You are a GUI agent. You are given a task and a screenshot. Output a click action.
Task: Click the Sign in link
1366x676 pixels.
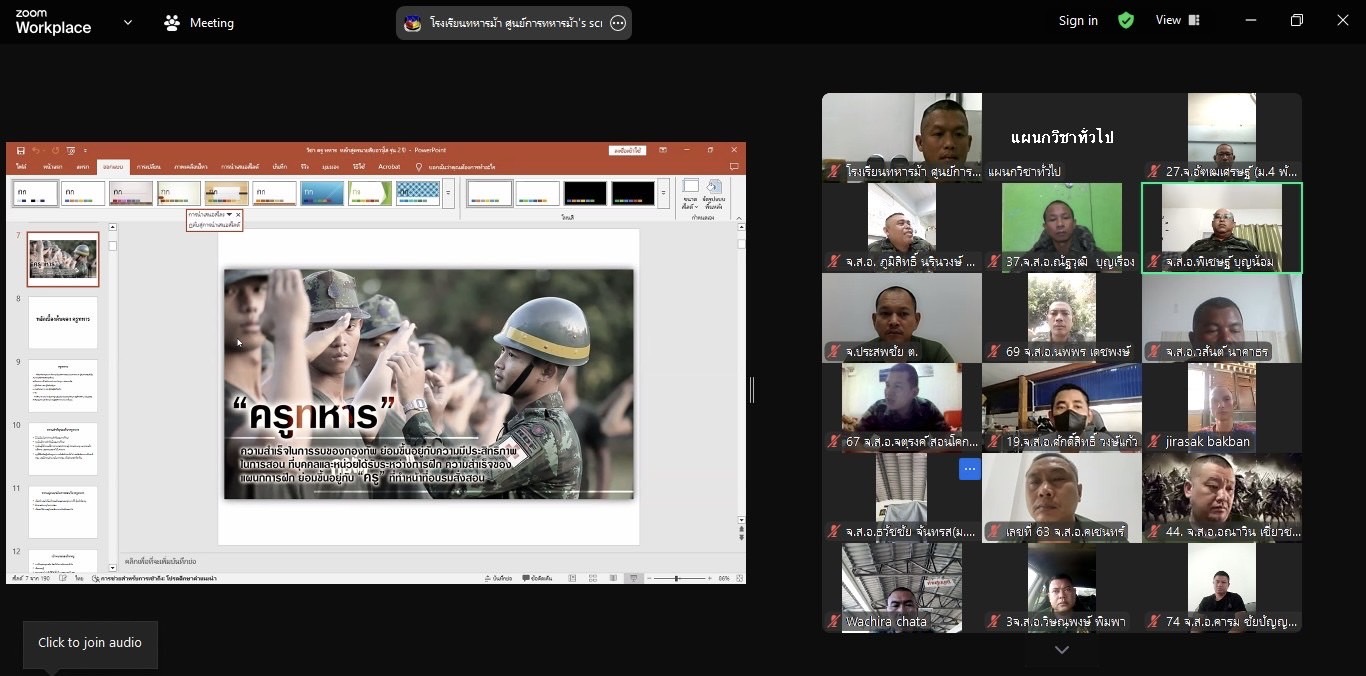(x=1078, y=21)
